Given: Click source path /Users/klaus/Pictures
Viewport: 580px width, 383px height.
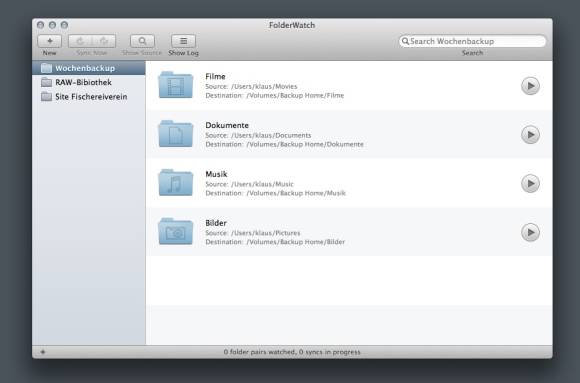Looking at the screenshot, I should pos(266,233).
